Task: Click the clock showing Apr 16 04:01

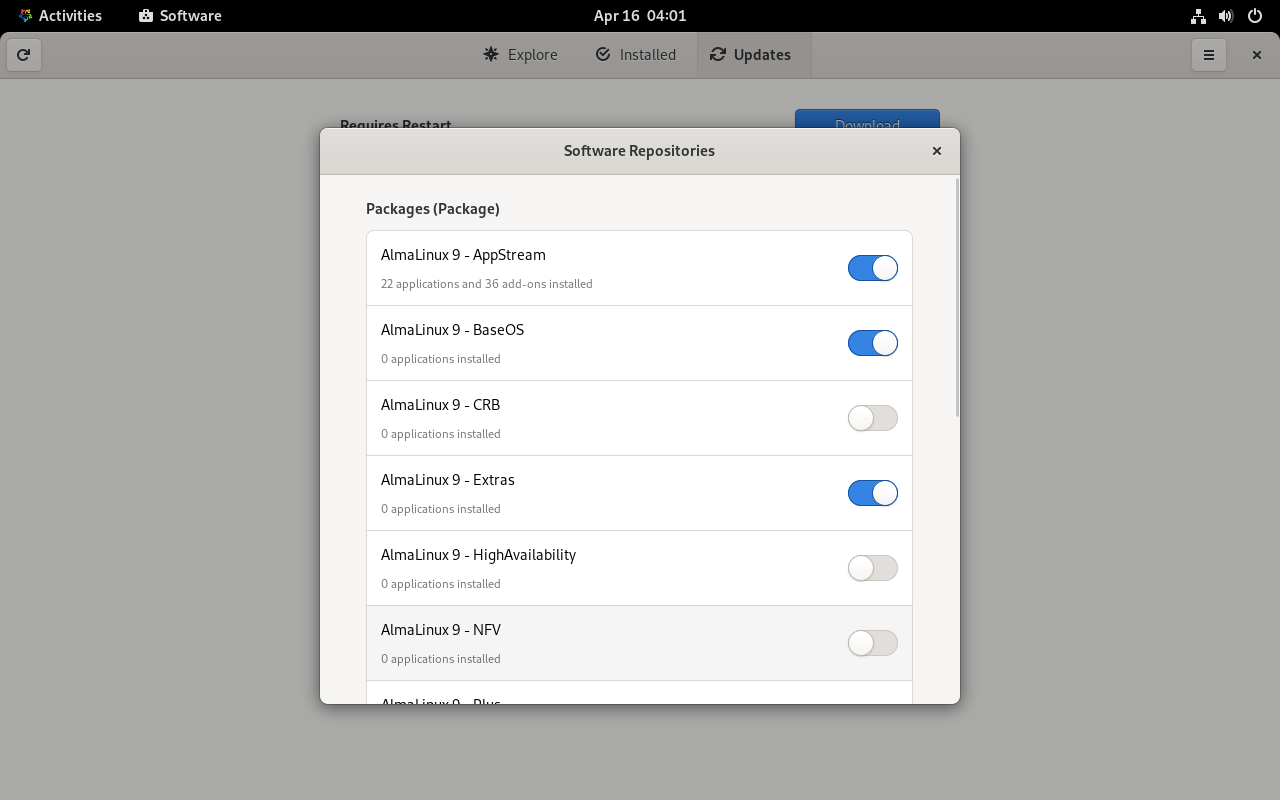Action: coord(639,16)
